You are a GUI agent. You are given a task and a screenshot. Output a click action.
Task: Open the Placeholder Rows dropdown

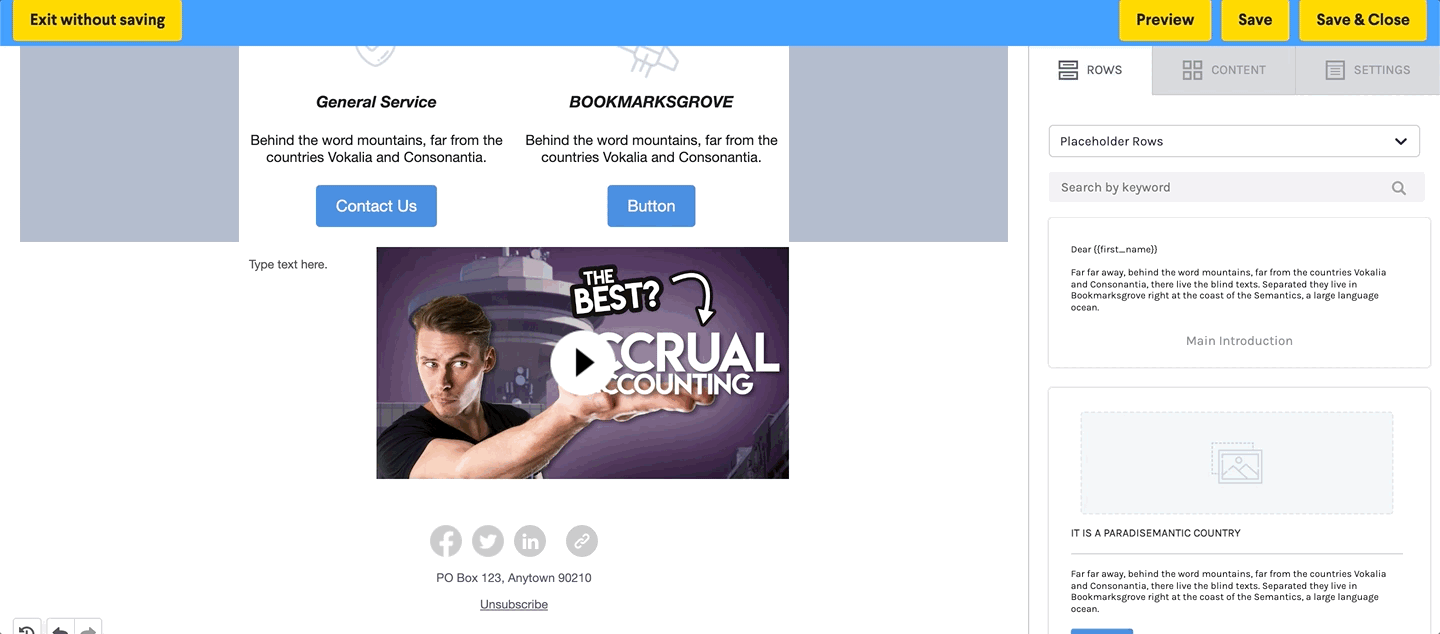pyautogui.click(x=1234, y=141)
